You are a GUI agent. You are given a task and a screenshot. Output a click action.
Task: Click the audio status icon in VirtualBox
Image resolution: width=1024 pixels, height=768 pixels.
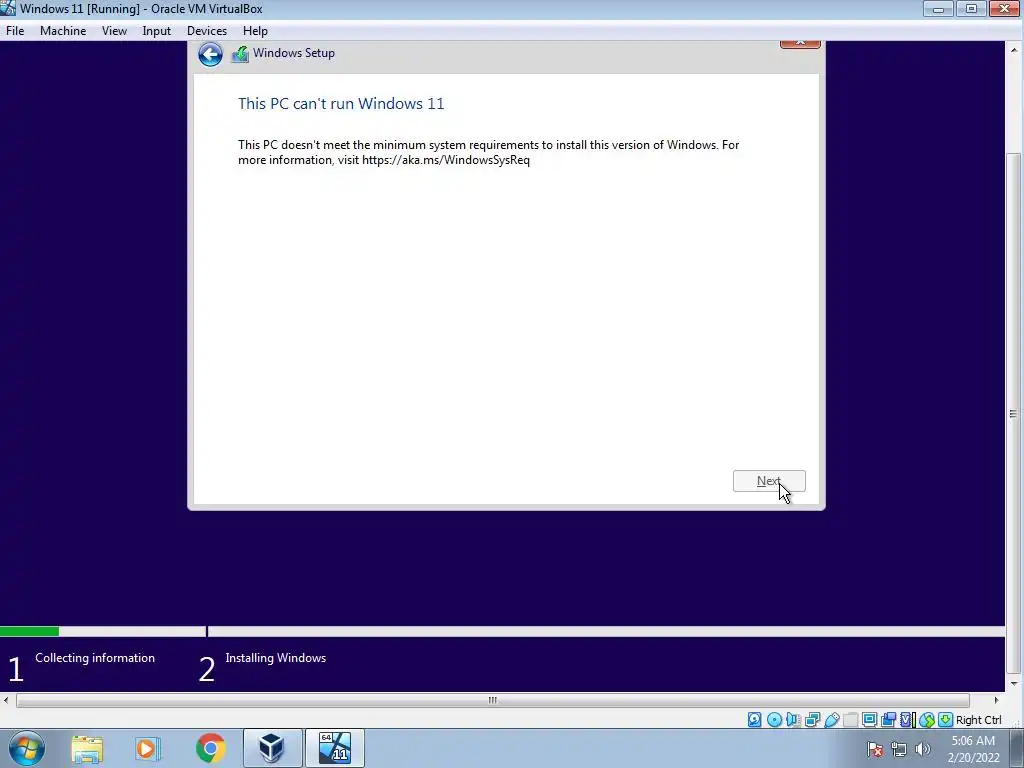pos(793,720)
